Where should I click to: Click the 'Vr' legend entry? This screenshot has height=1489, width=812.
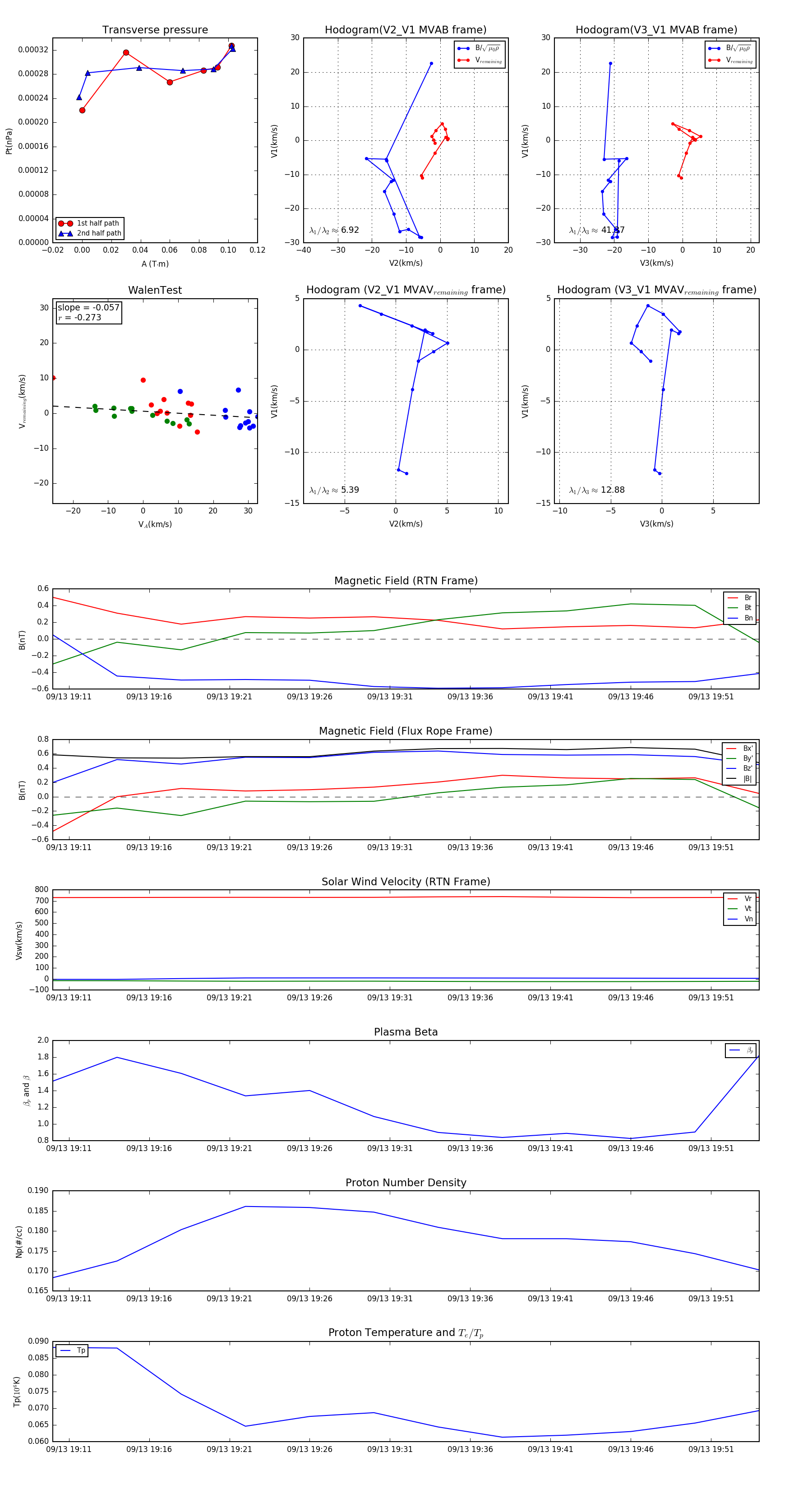click(740, 899)
